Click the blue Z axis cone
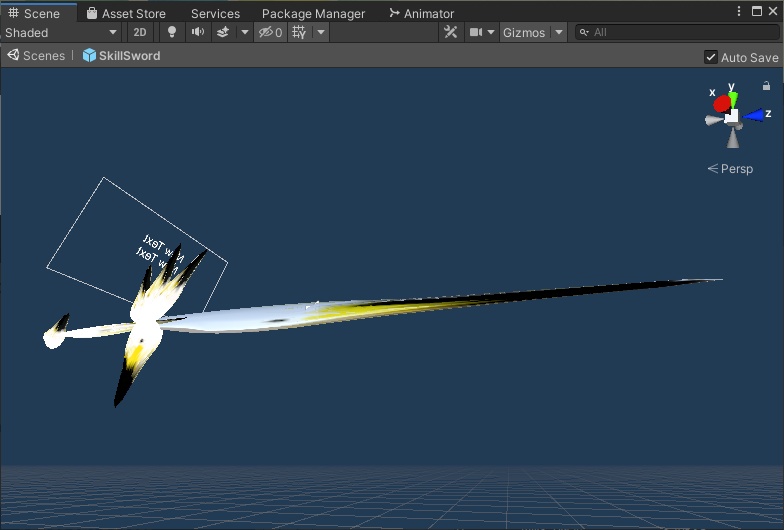This screenshot has height=530, width=784. [x=753, y=116]
